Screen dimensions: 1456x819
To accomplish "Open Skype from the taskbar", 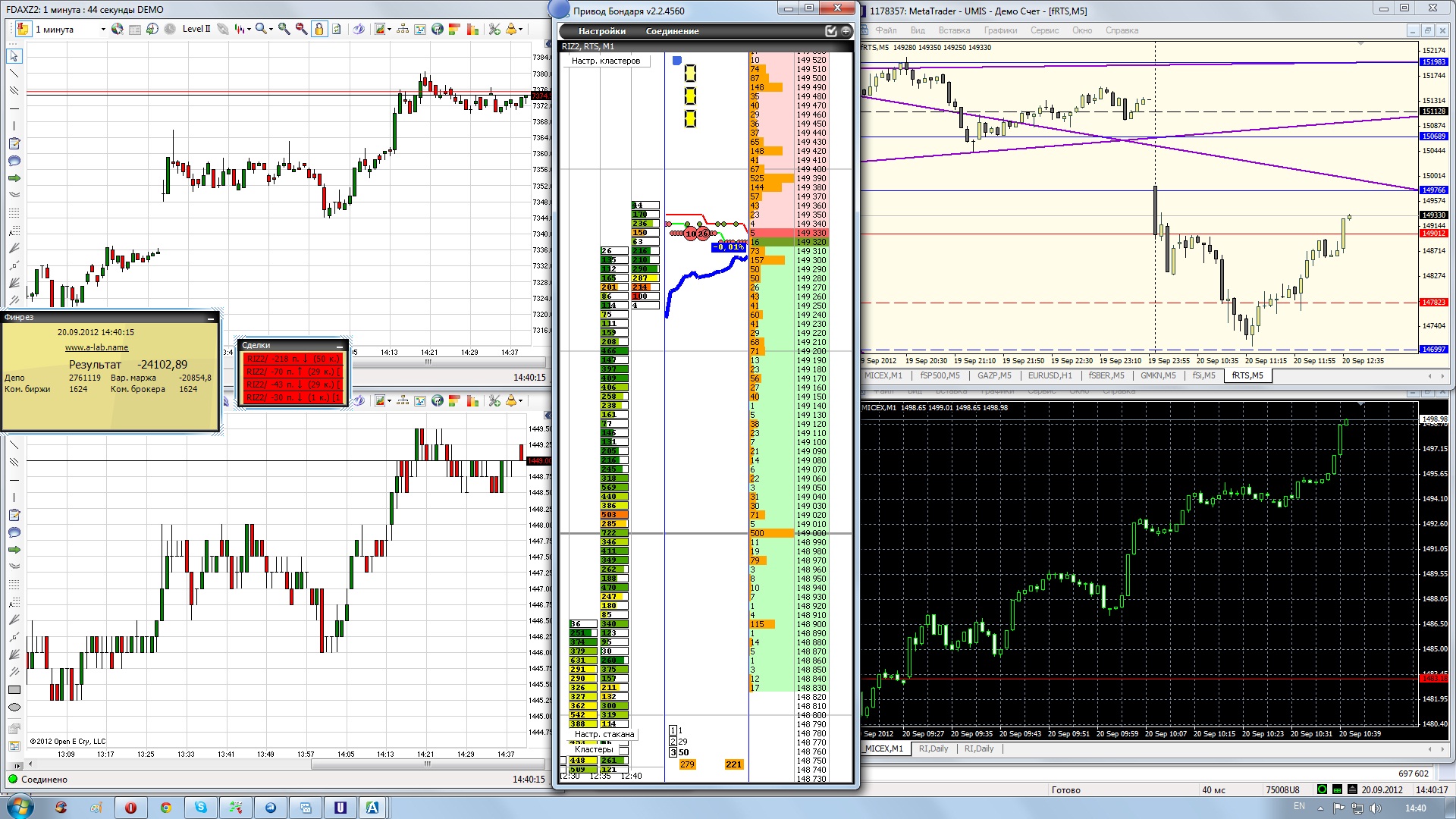I will pos(200,808).
